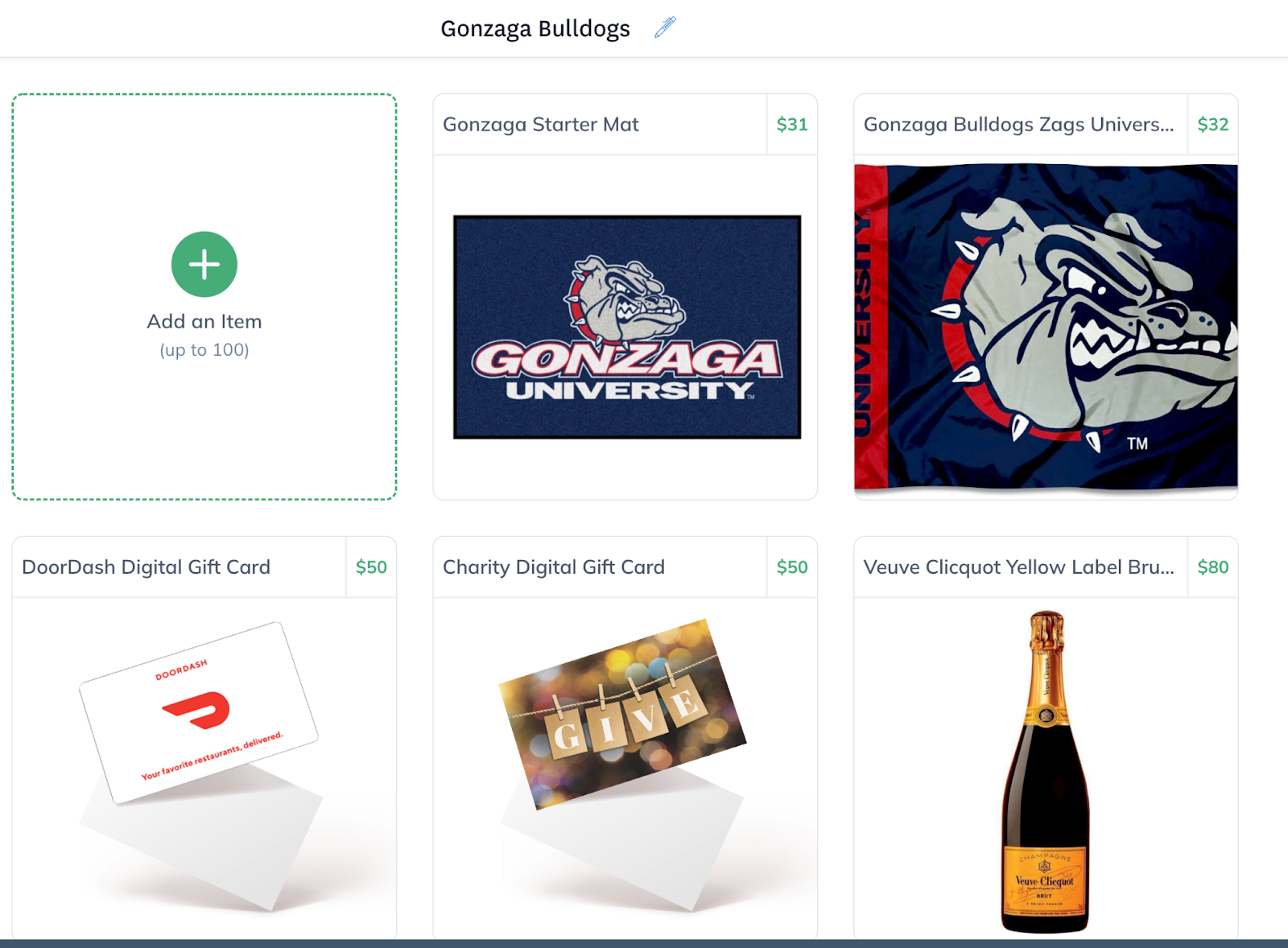Click the $31 price tag
The width and height of the screenshot is (1288, 948).
point(792,125)
